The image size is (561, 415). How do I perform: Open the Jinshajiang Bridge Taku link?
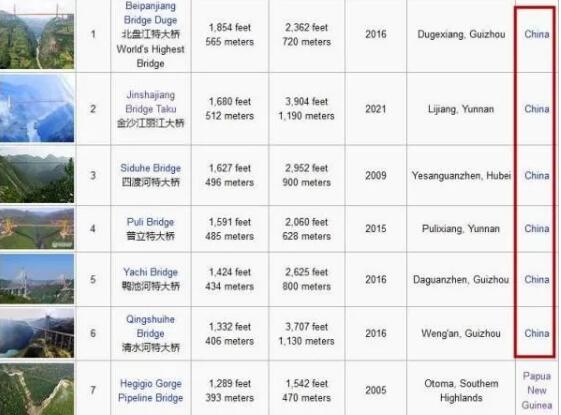(x=151, y=102)
